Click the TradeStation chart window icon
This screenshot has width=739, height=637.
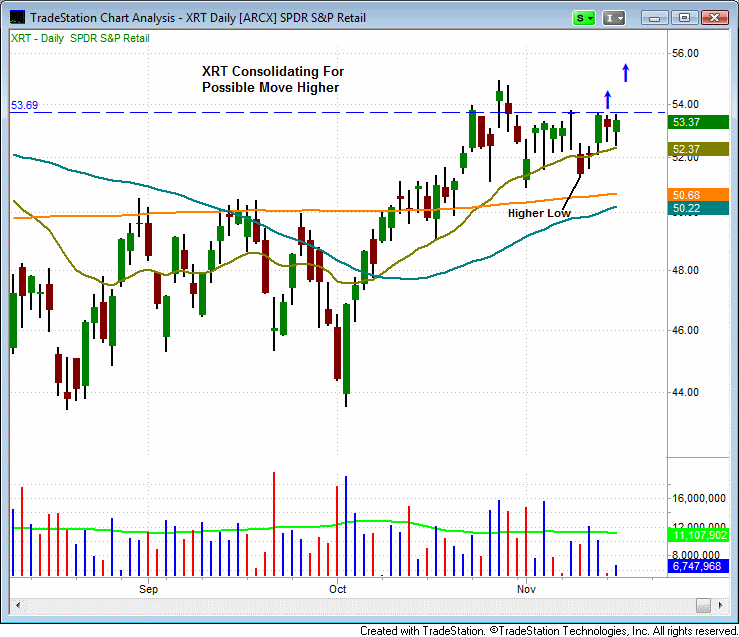click(17, 18)
